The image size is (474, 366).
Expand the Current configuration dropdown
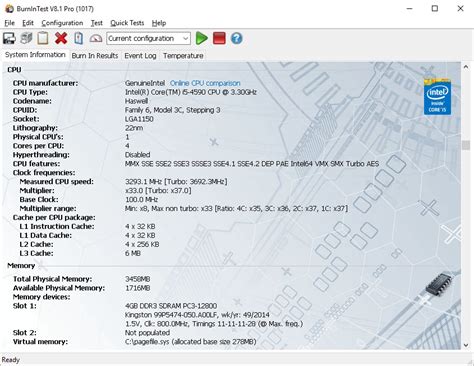[148, 38]
